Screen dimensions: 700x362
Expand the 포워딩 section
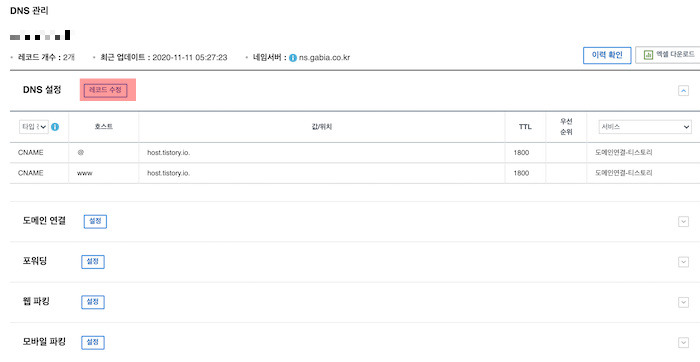pos(683,262)
